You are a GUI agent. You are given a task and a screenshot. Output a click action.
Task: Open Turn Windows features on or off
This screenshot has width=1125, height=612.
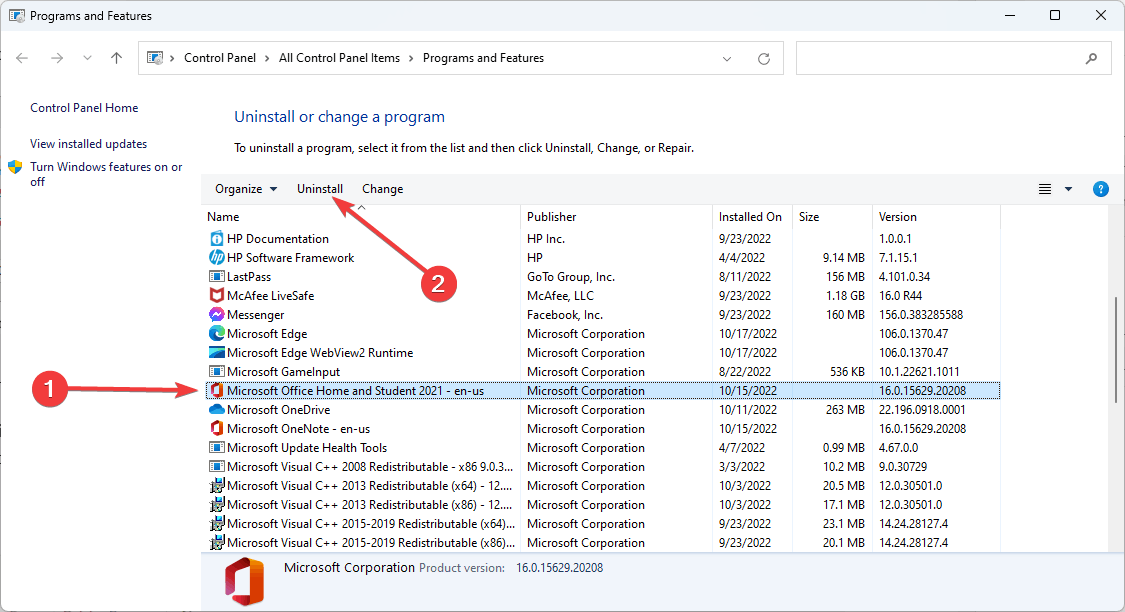105,174
